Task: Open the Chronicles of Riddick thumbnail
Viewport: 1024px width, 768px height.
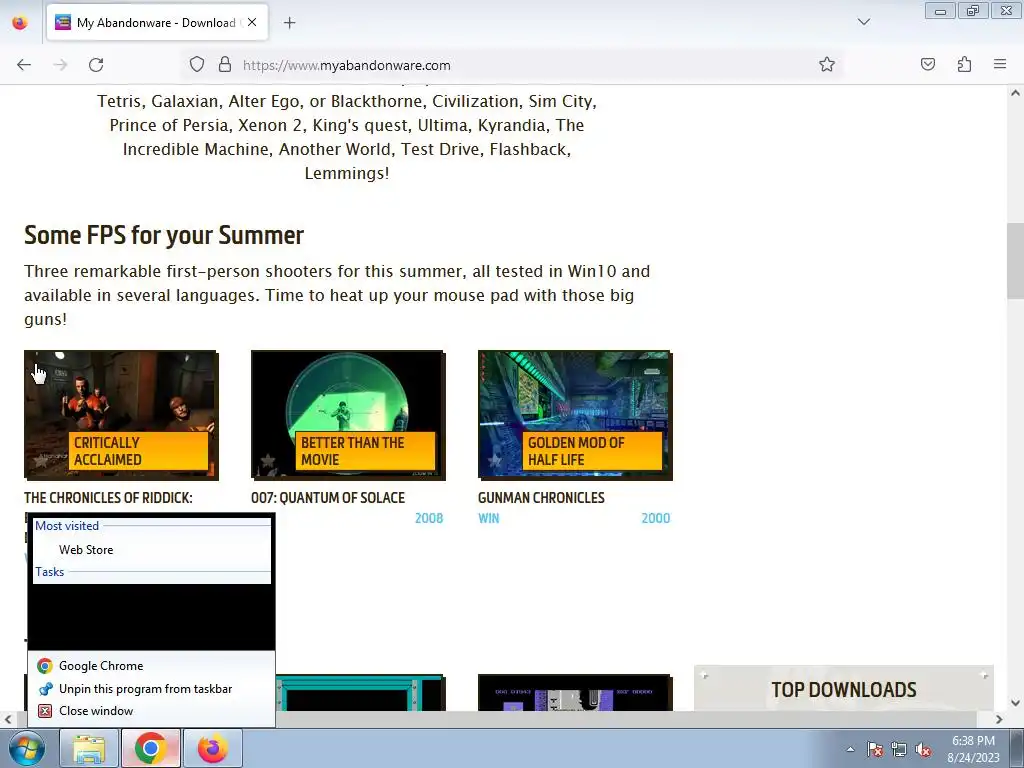Action: 121,415
